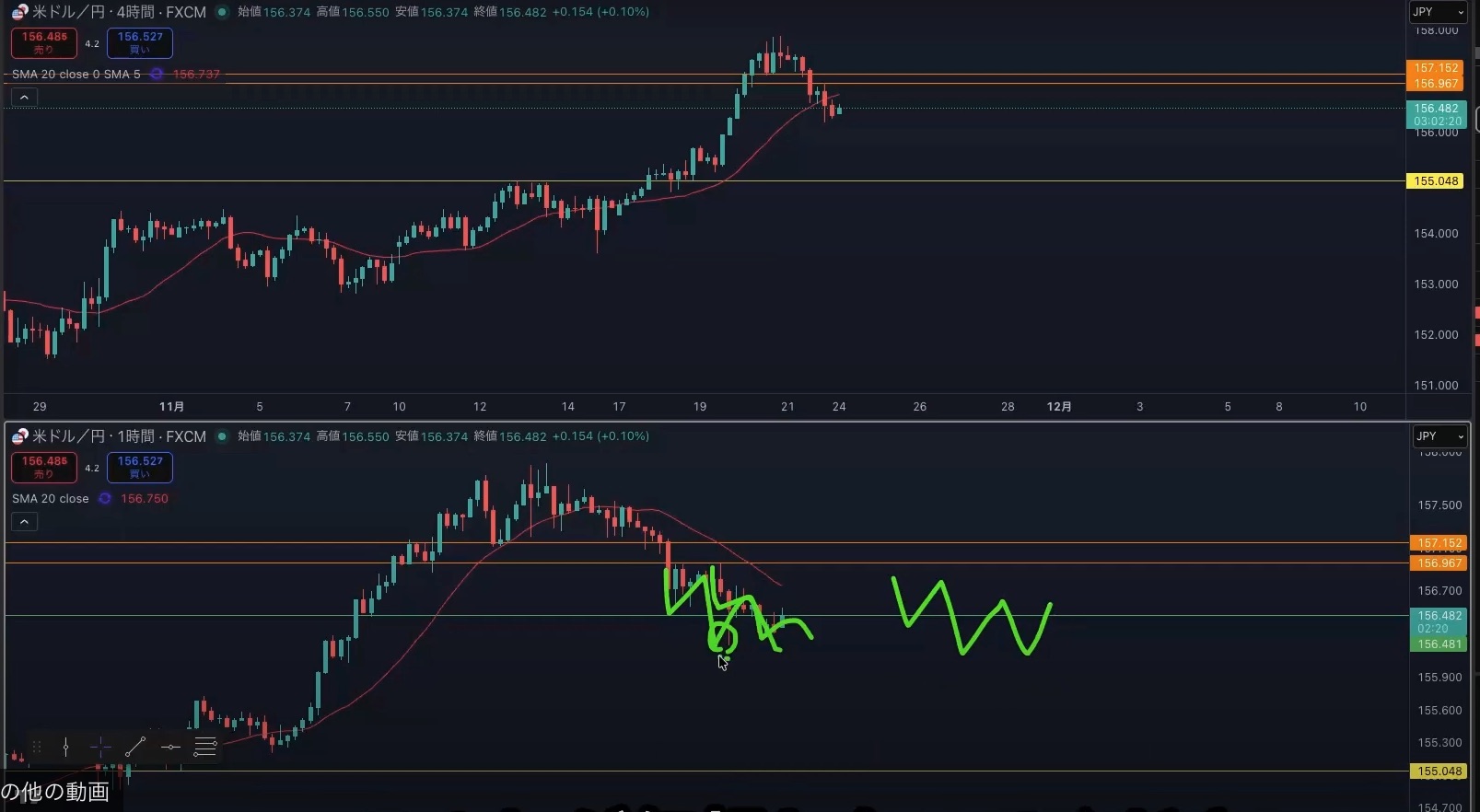This screenshot has width=1480, height=812.
Task: Click the 11月 date label on the time axis
Action: click(x=171, y=406)
